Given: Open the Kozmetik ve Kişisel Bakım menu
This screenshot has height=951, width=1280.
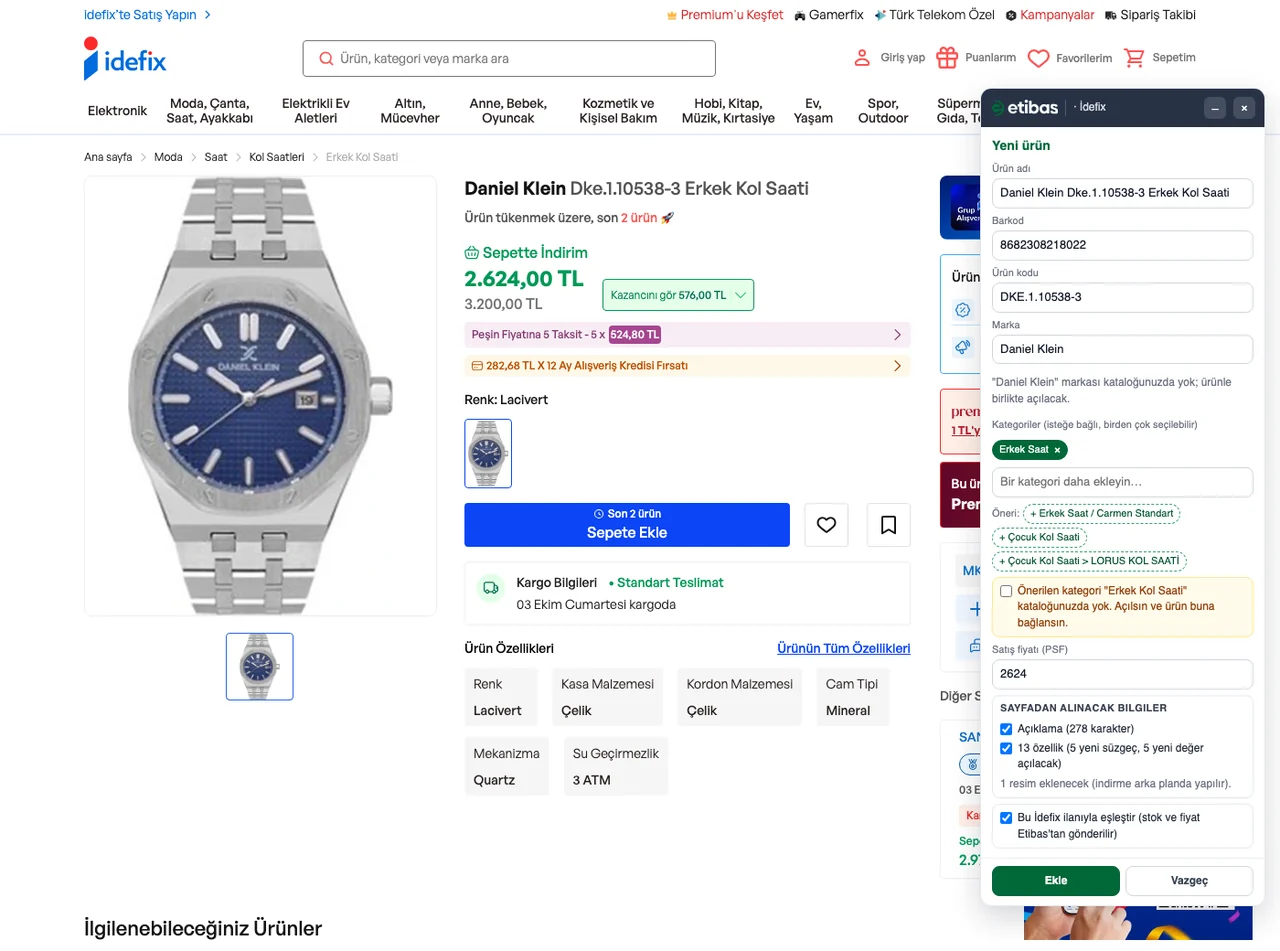Looking at the screenshot, I should pos(618,111).
